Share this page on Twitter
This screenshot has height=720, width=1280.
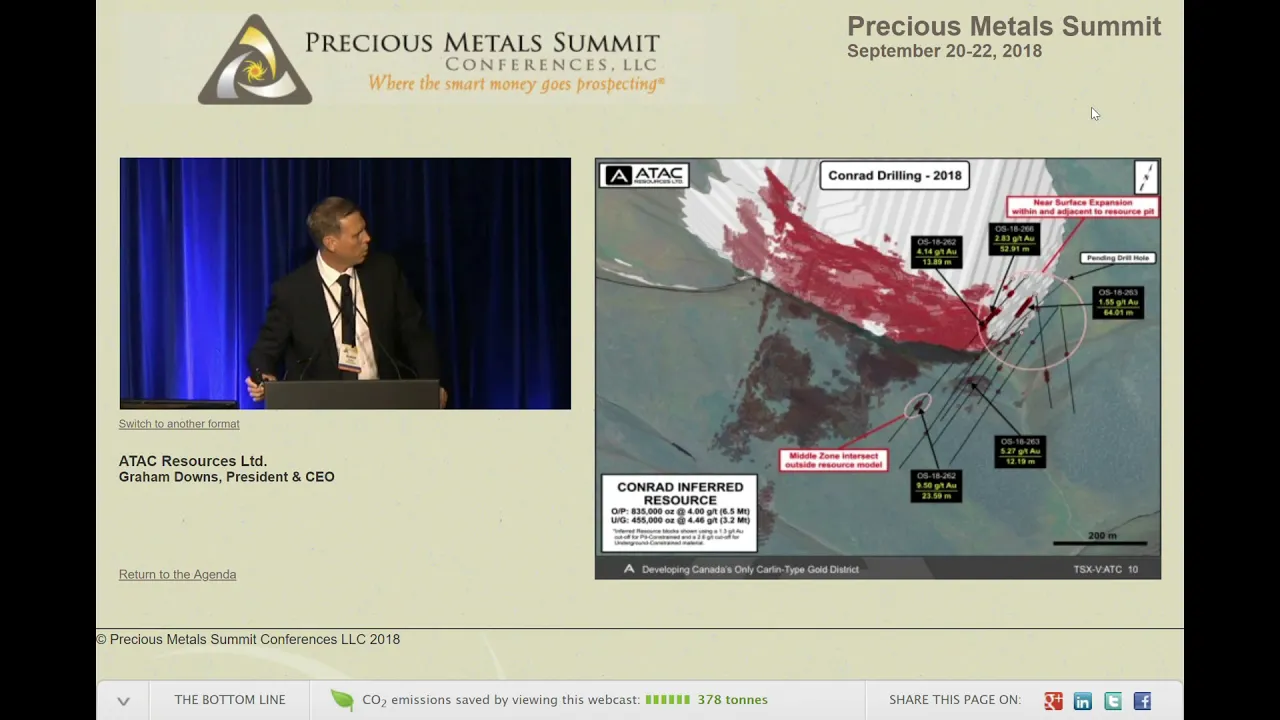pos(1113,701)
